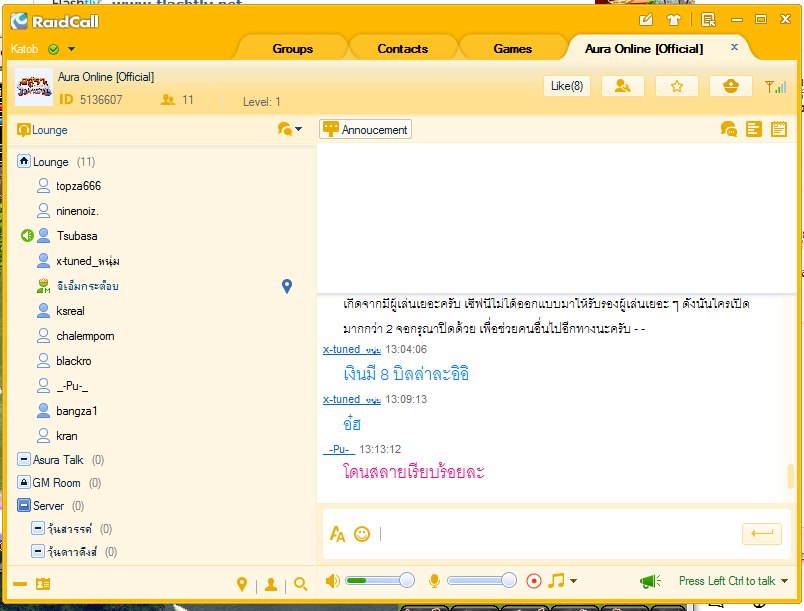Check the network signal strength icon

pos(775,87)
